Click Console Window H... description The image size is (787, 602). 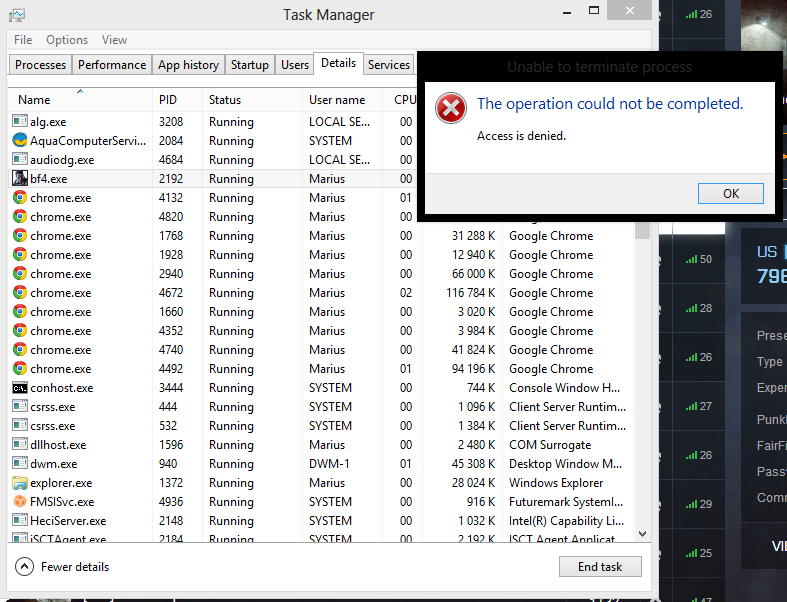pyautogui.click(x=564, y=388)
